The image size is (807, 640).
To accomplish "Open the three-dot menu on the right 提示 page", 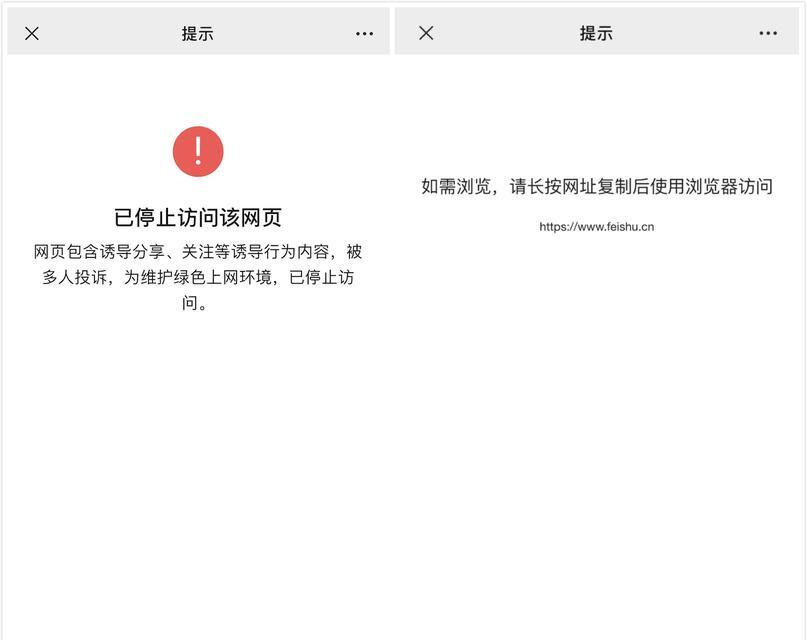I will click(768, 33).
